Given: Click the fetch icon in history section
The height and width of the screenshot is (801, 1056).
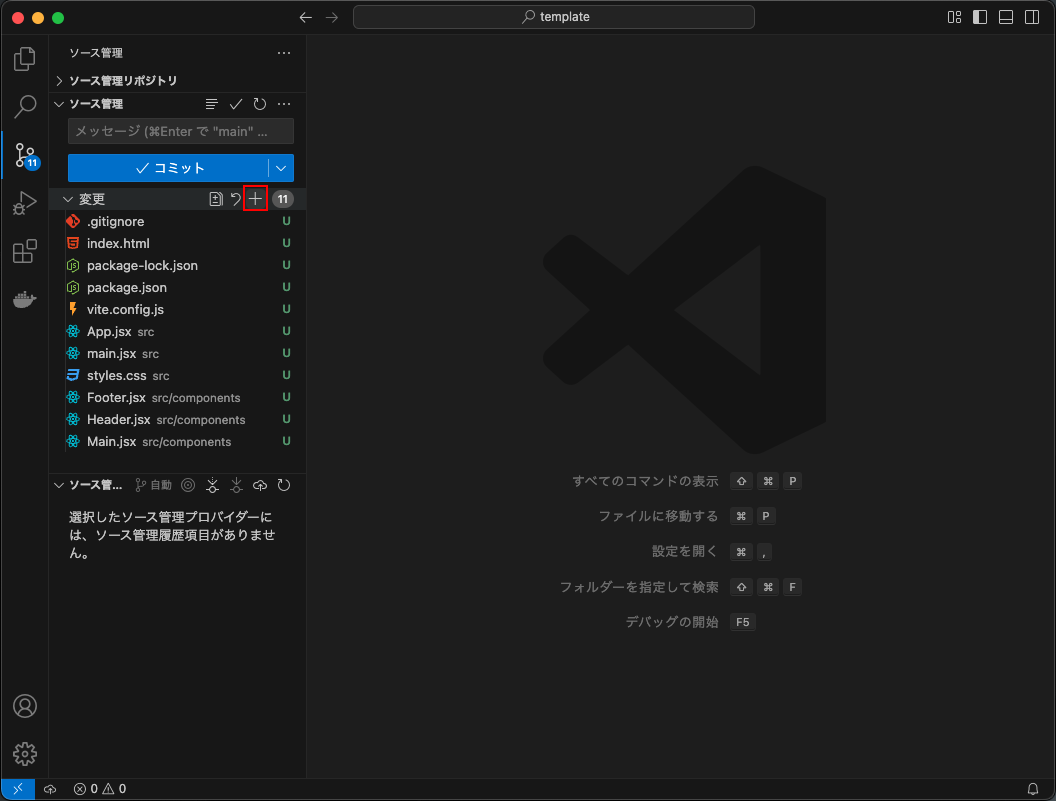Looking at the screenshot, I should [x=212, y=485].
